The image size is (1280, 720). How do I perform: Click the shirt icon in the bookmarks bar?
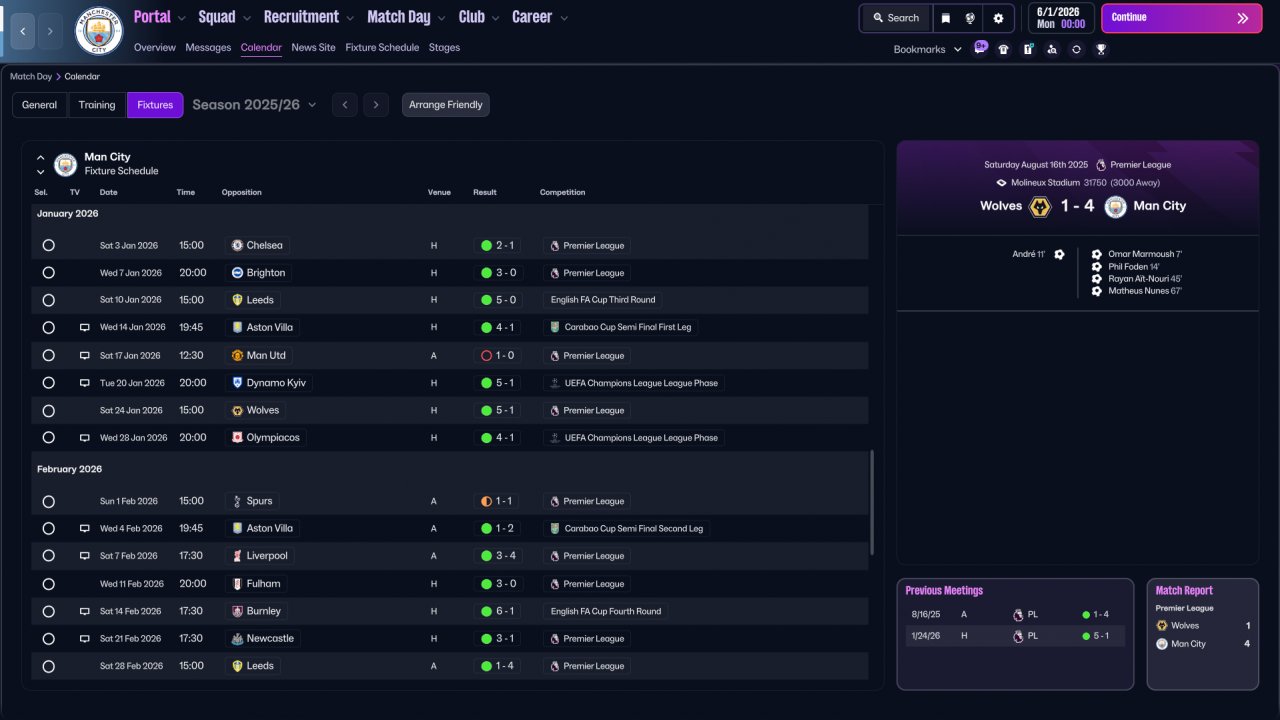tap(1004, 49)
